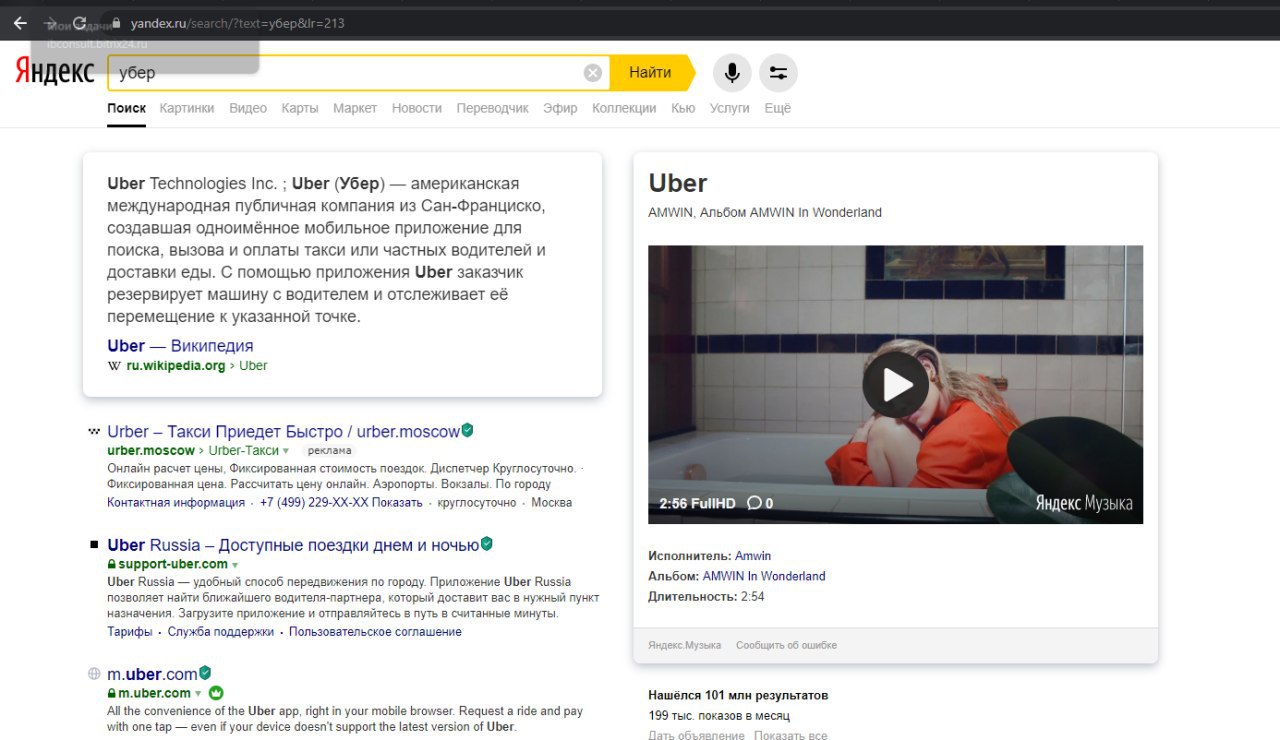Switch to the Видео tab
Screen dimensions: 1280x740
[248, 108]
